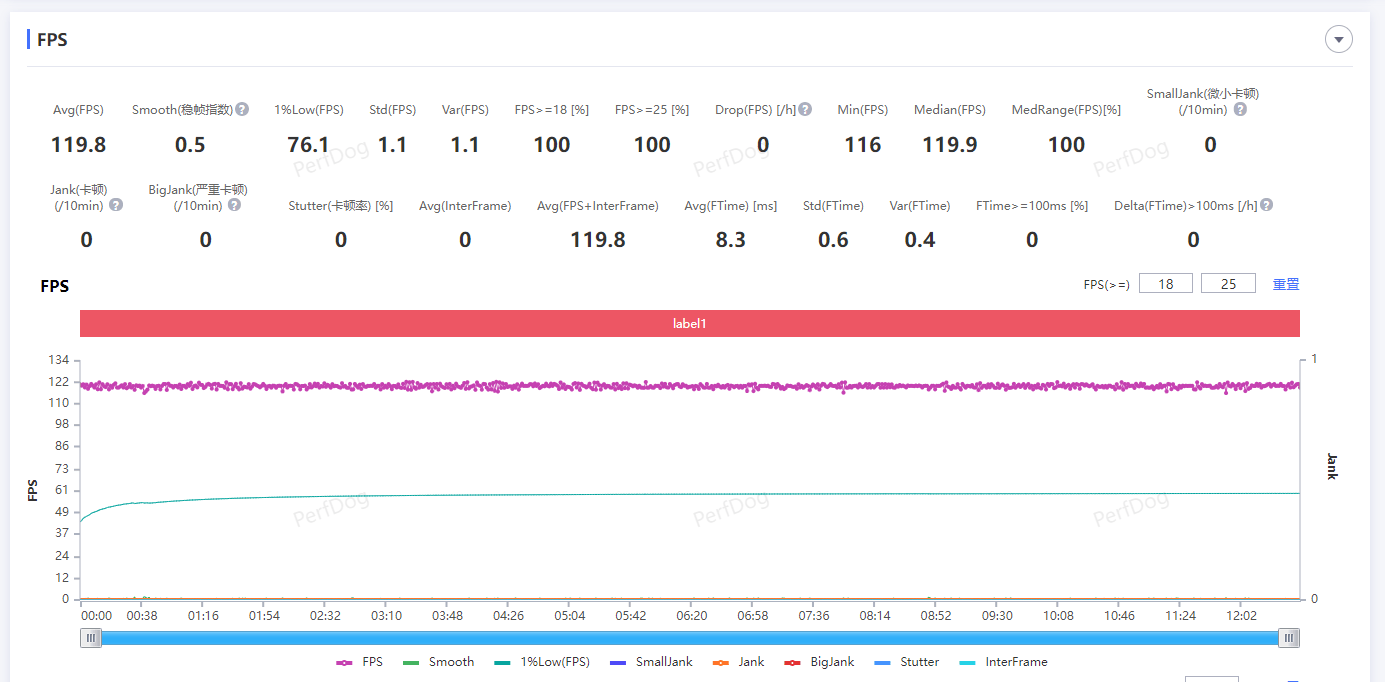Hide the Smooth series in legend

coord(438,662)
